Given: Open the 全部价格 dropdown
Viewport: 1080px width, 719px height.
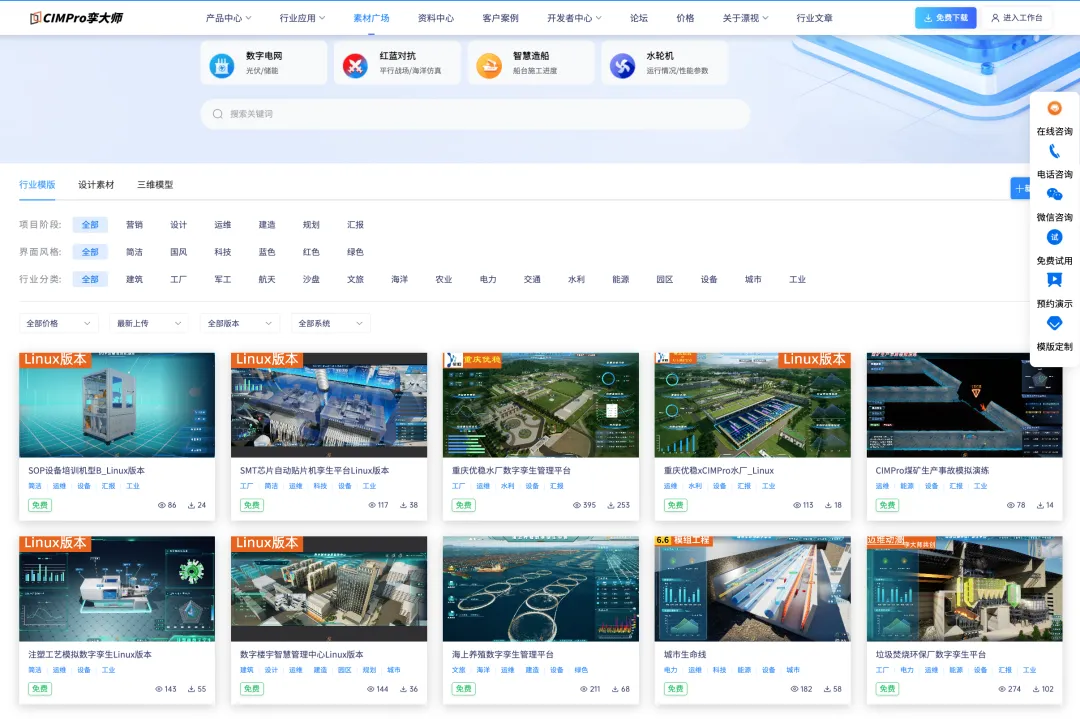Looking at the screenshot, I should 59,323.
